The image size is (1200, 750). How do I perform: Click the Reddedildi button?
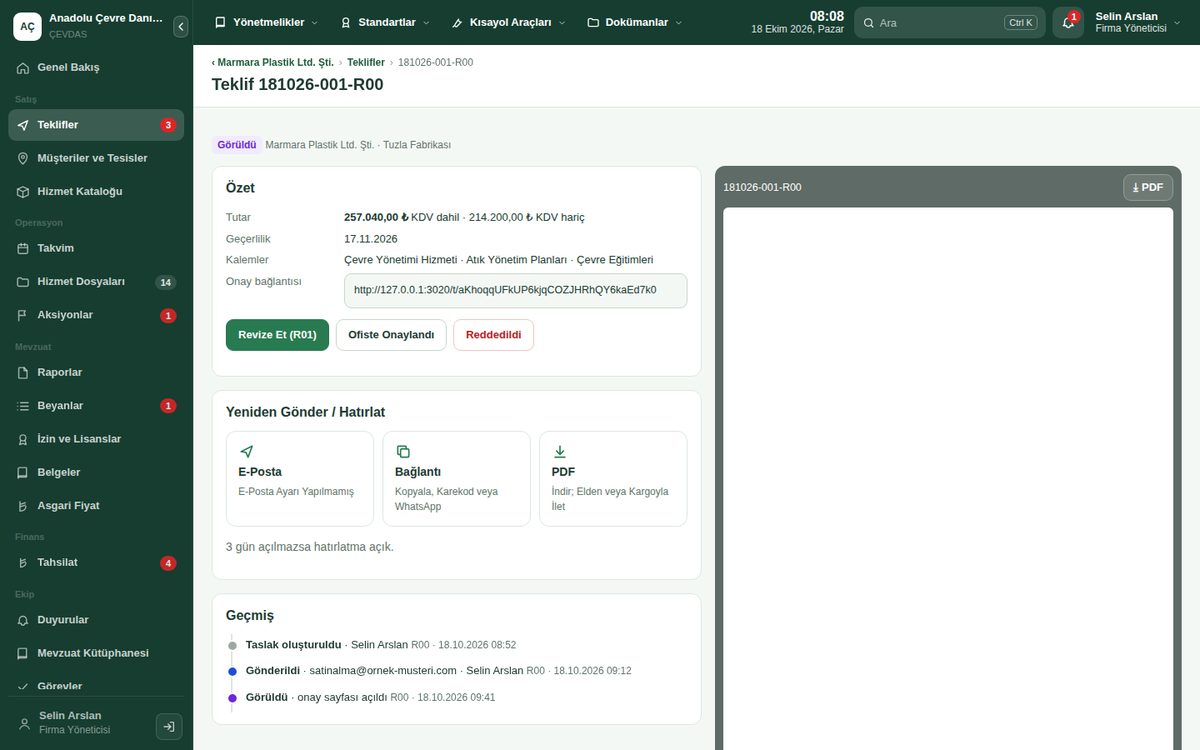point(493,335)
